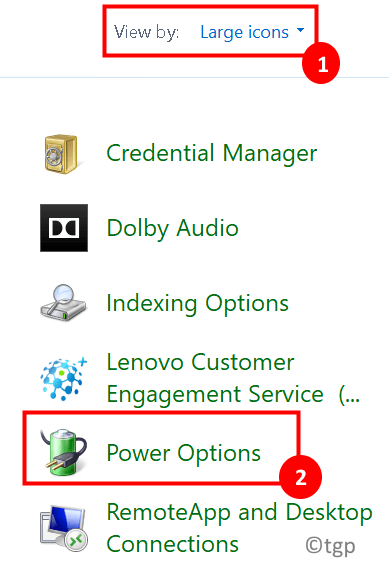Open the Credential Manager safe icon
Image resolution: width=389 pixels, height=565 pixels.
pyautogui.click(x=61, y=154)
